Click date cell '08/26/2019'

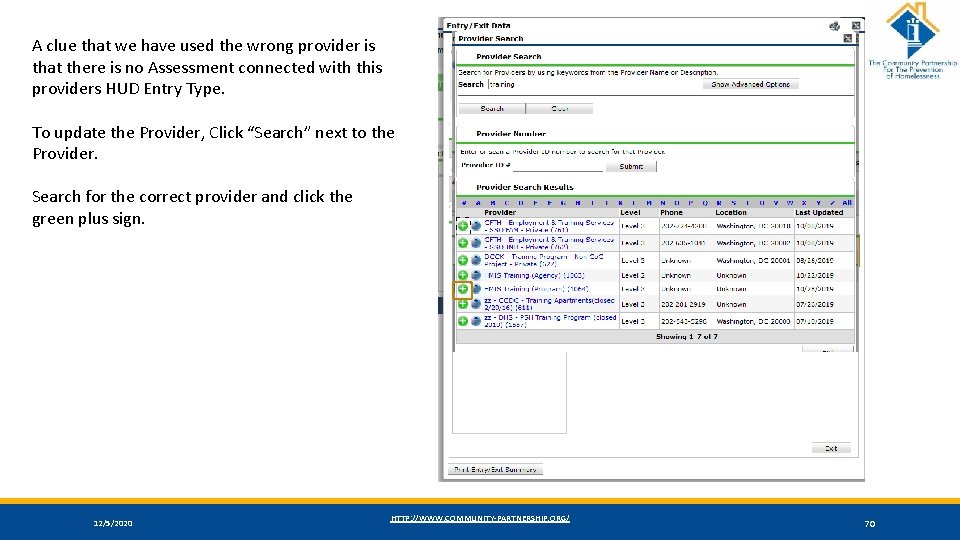814,260
